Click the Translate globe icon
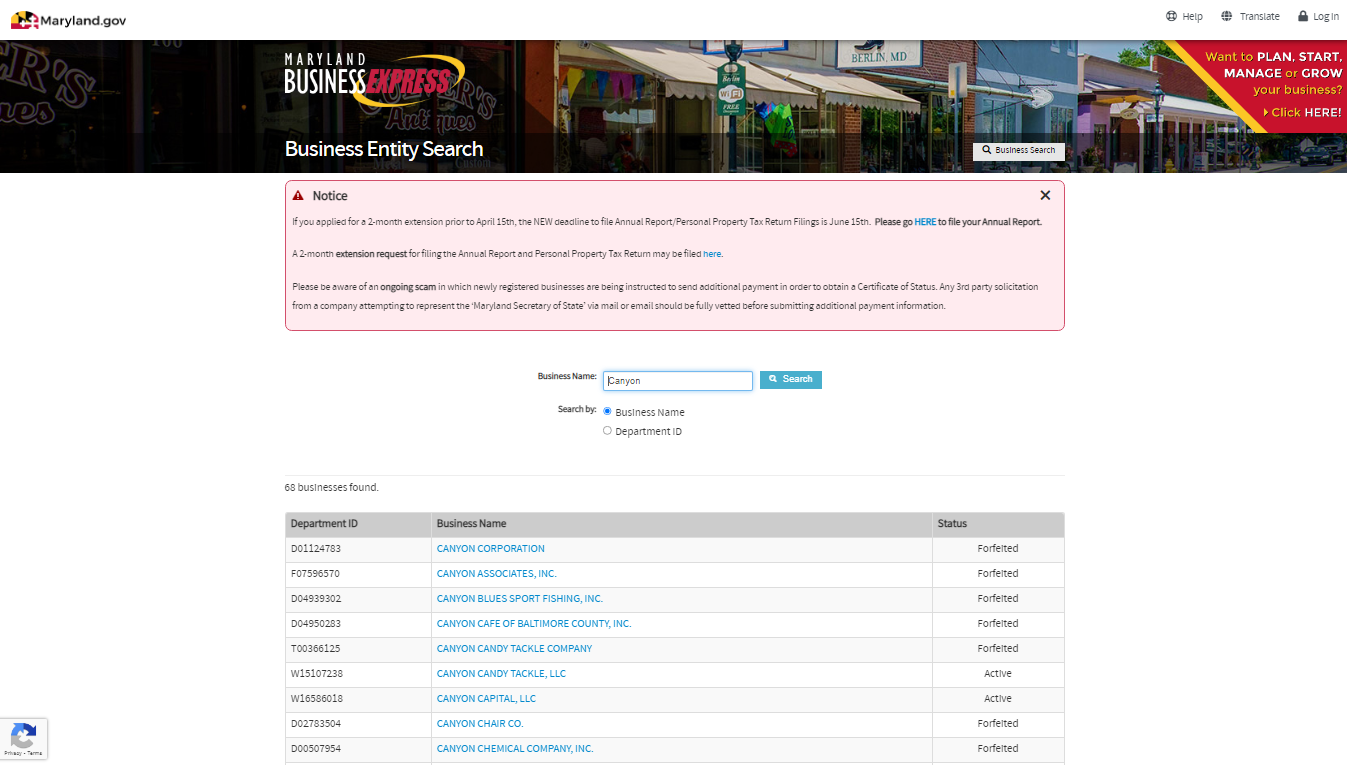 [1227, 16]
